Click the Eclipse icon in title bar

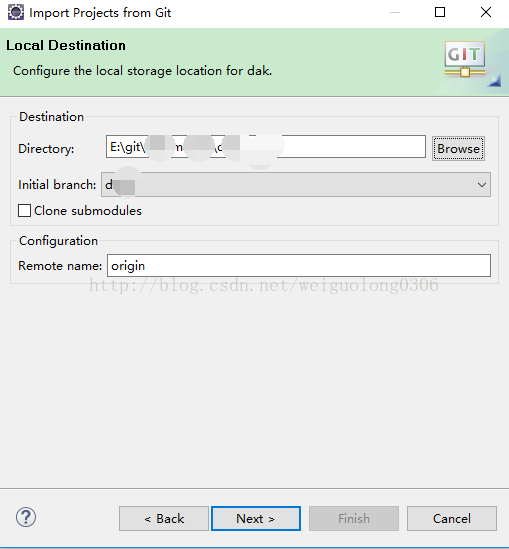[x=16, y=12]
